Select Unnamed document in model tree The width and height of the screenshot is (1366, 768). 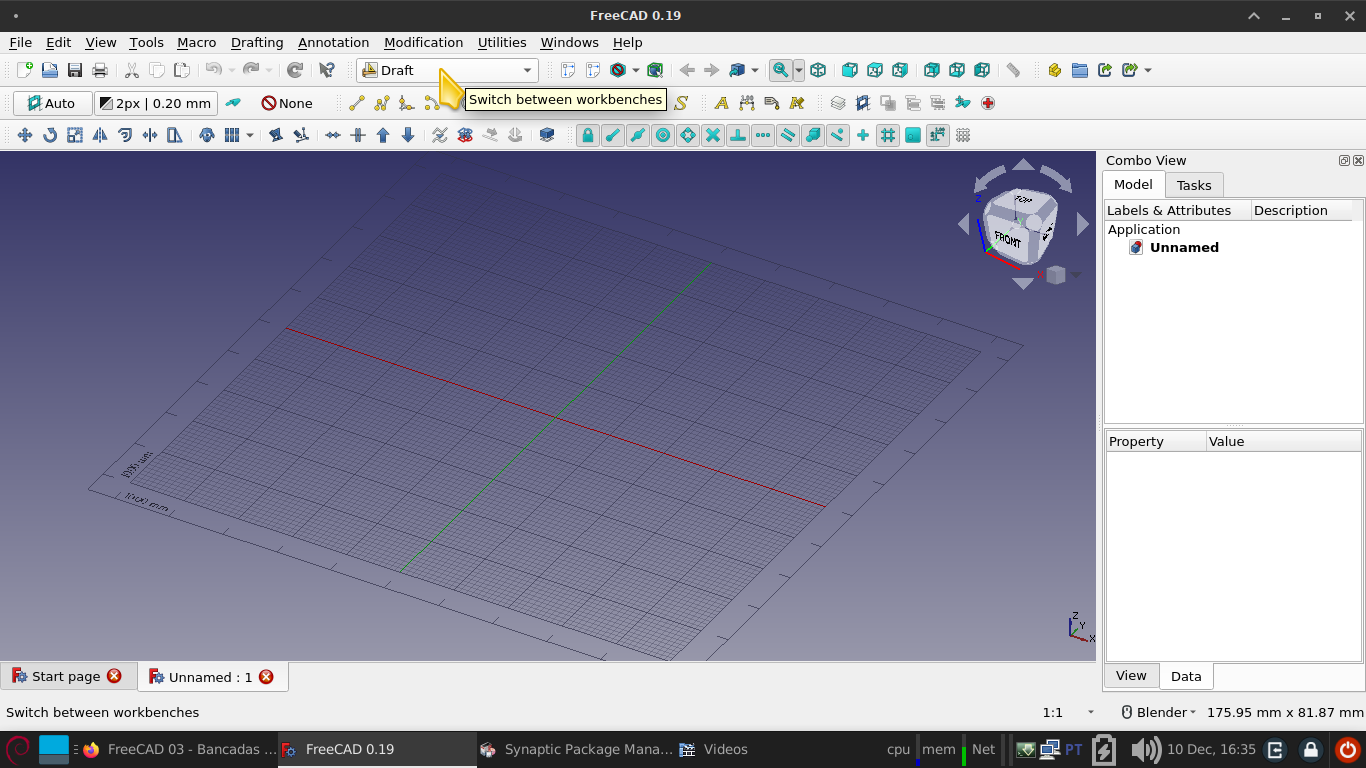(x=1184, y=247)
